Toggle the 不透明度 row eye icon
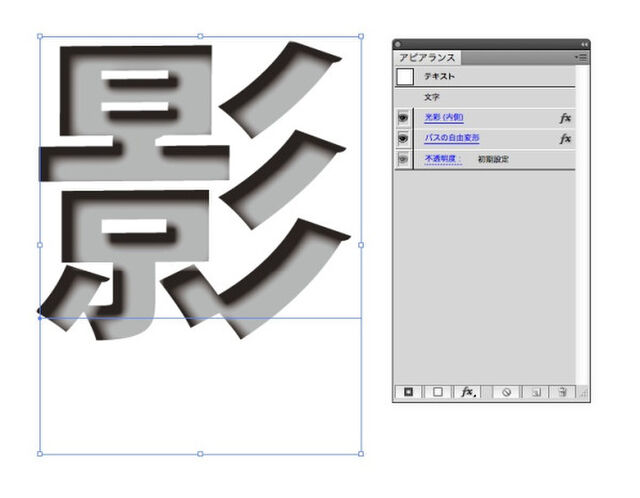 pyautogui.click(x=404, y=159)
